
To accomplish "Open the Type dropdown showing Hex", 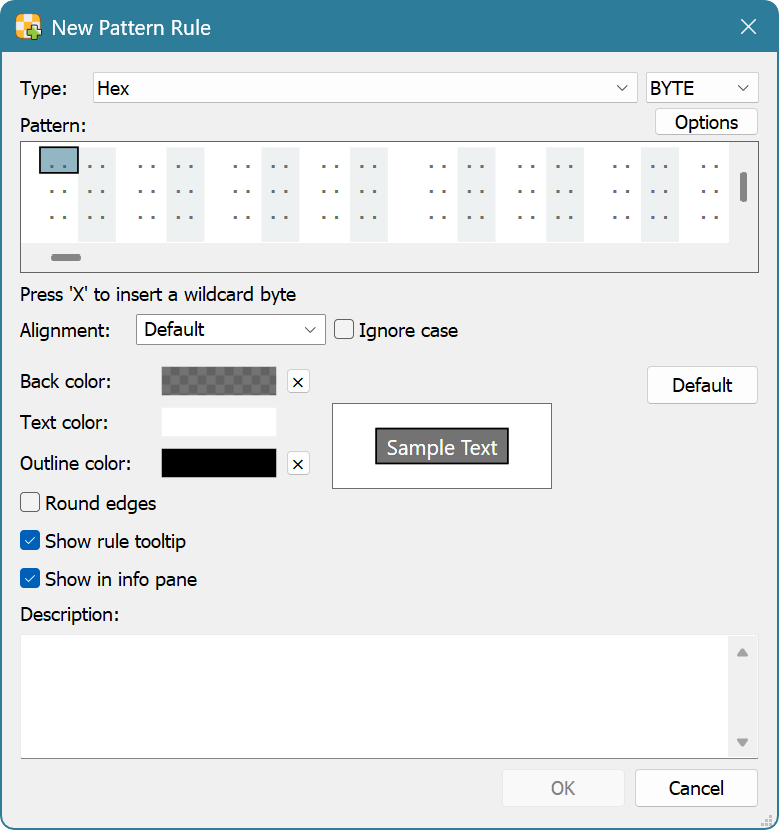I will (365, 88).
